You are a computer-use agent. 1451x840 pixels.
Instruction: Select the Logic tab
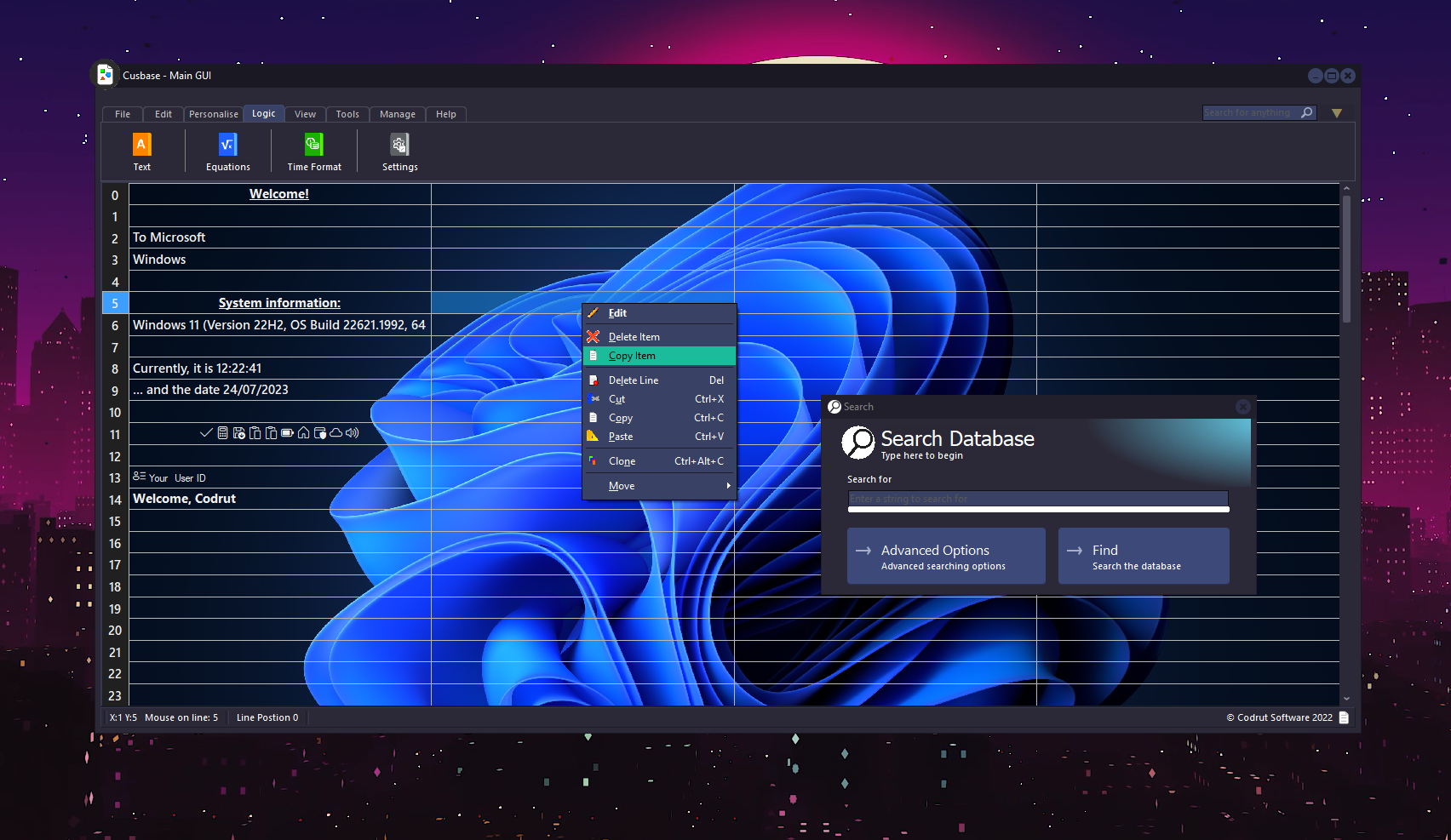264,113
